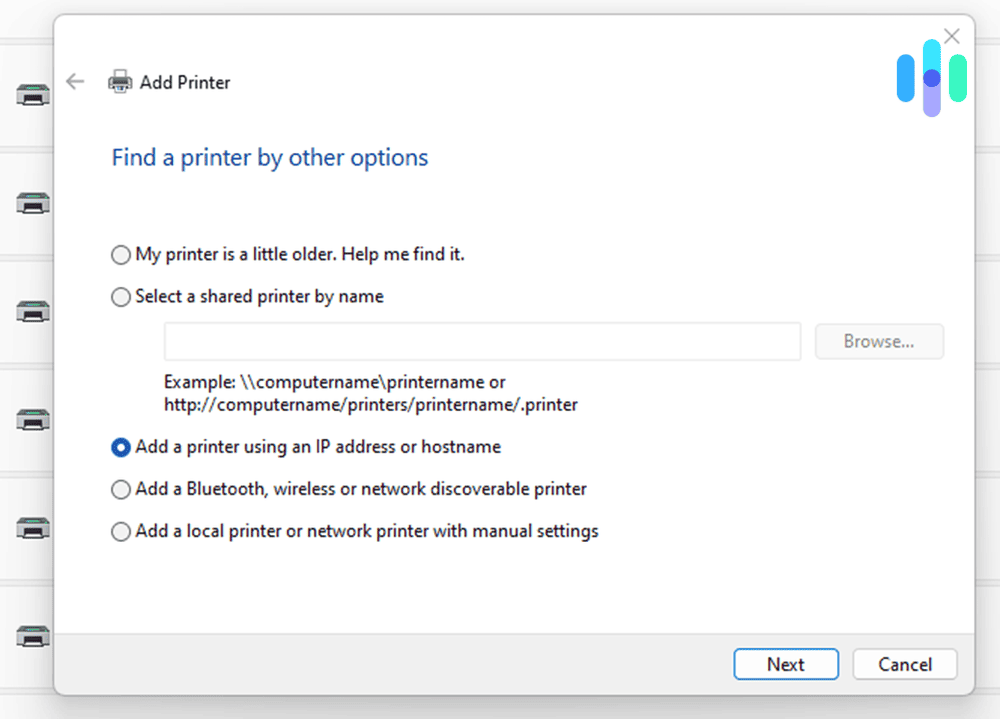Select the third printer icon in left sidebar
This screenshot has height=719, width=1000.
tap(32, 310)
